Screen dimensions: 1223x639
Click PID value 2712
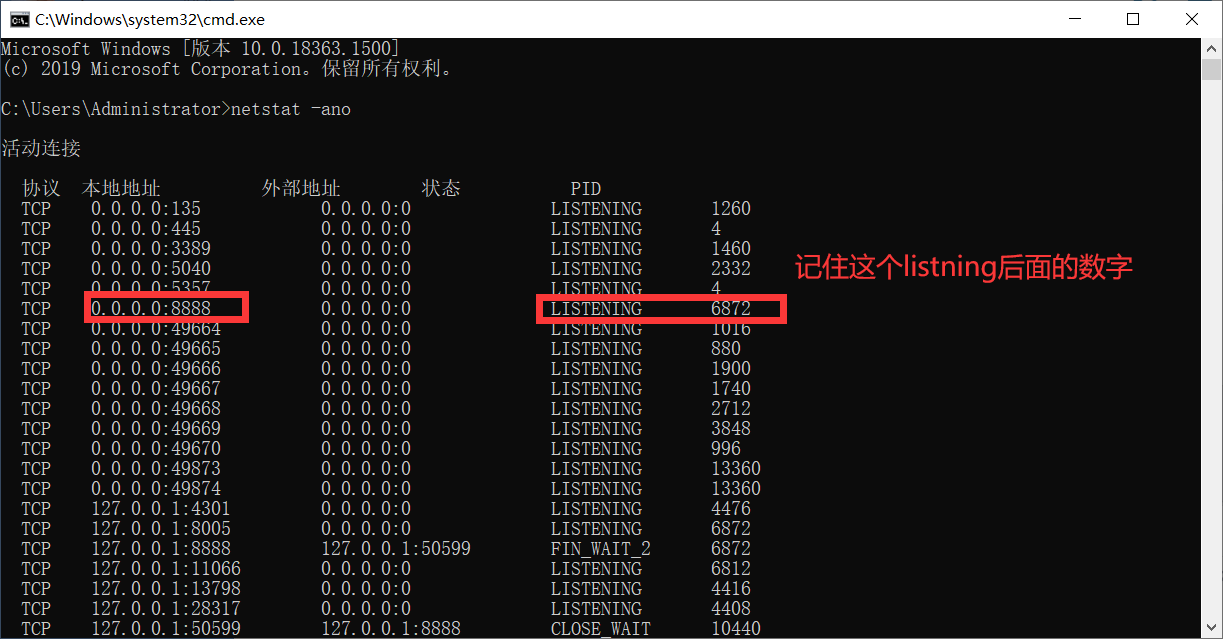point(731,409)
